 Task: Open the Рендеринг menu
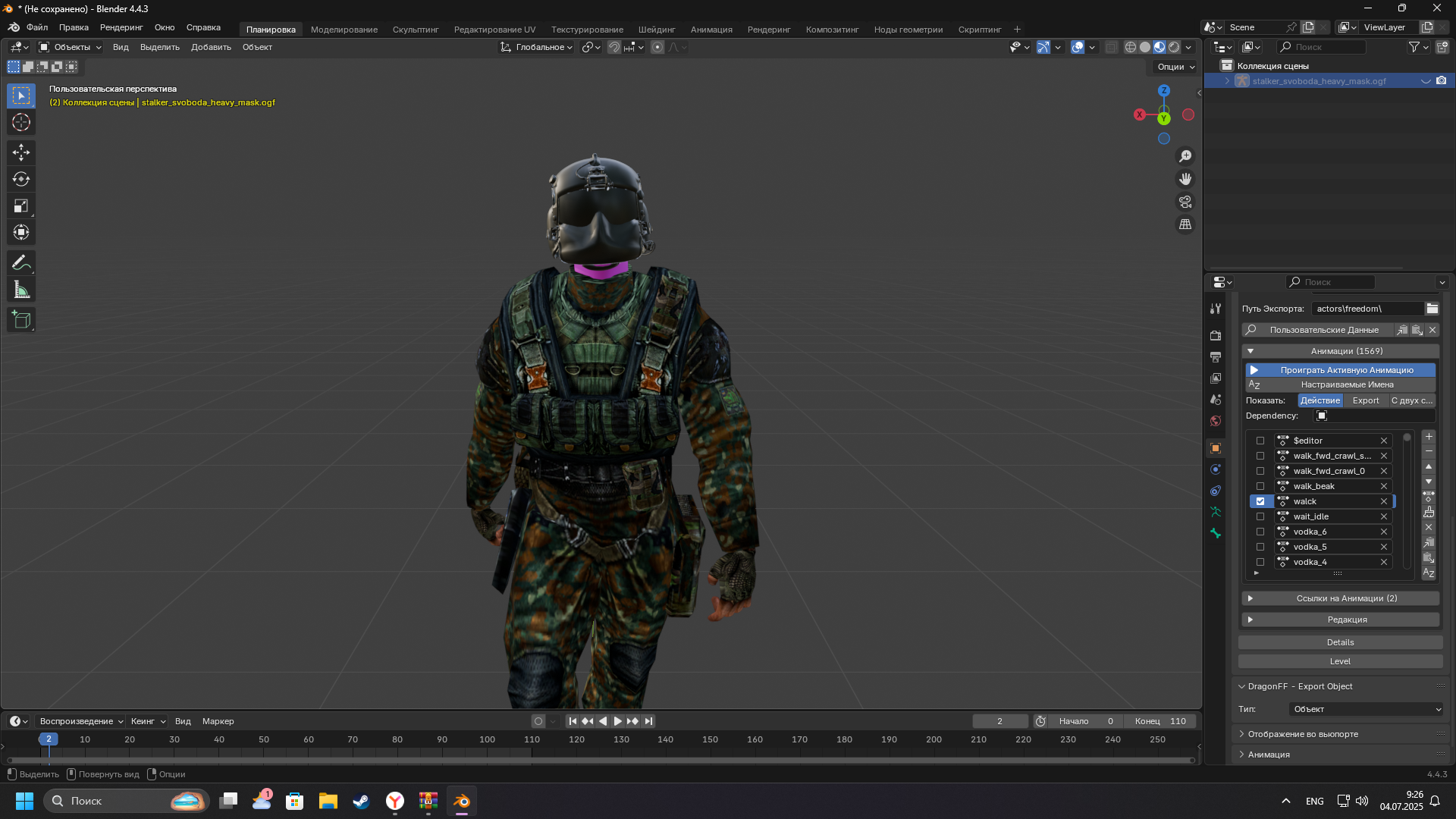pyautogui.click(x=121, y=27)
